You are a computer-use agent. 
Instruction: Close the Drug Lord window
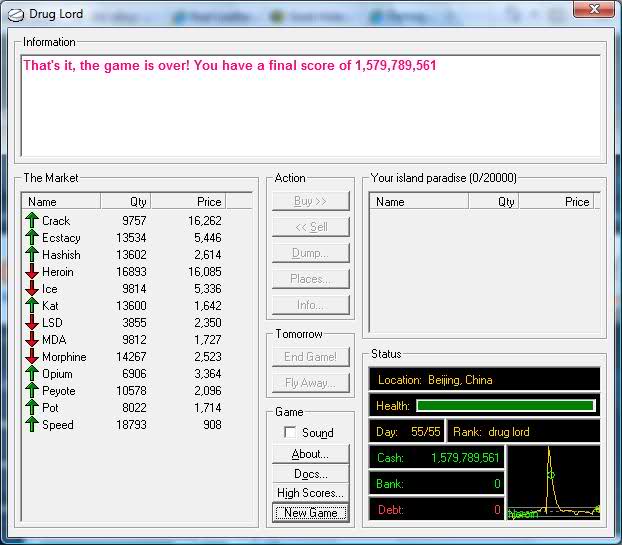point(592,10)
